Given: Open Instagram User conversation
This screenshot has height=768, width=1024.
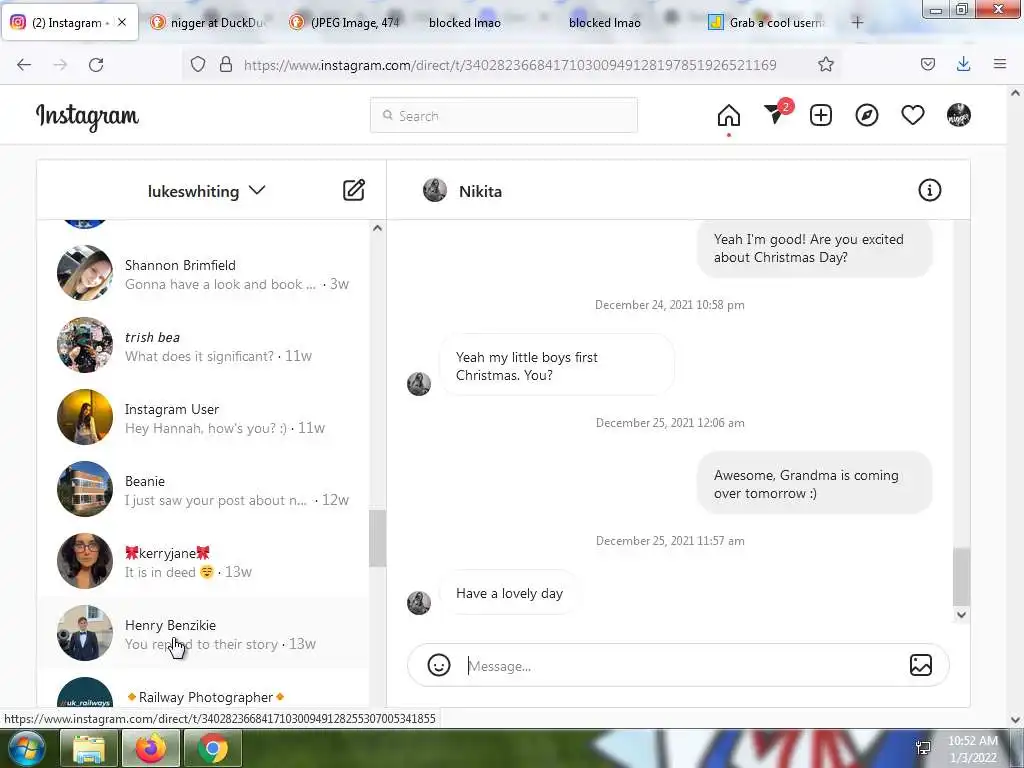Looking at the screenshot, I should coord(202,417).
